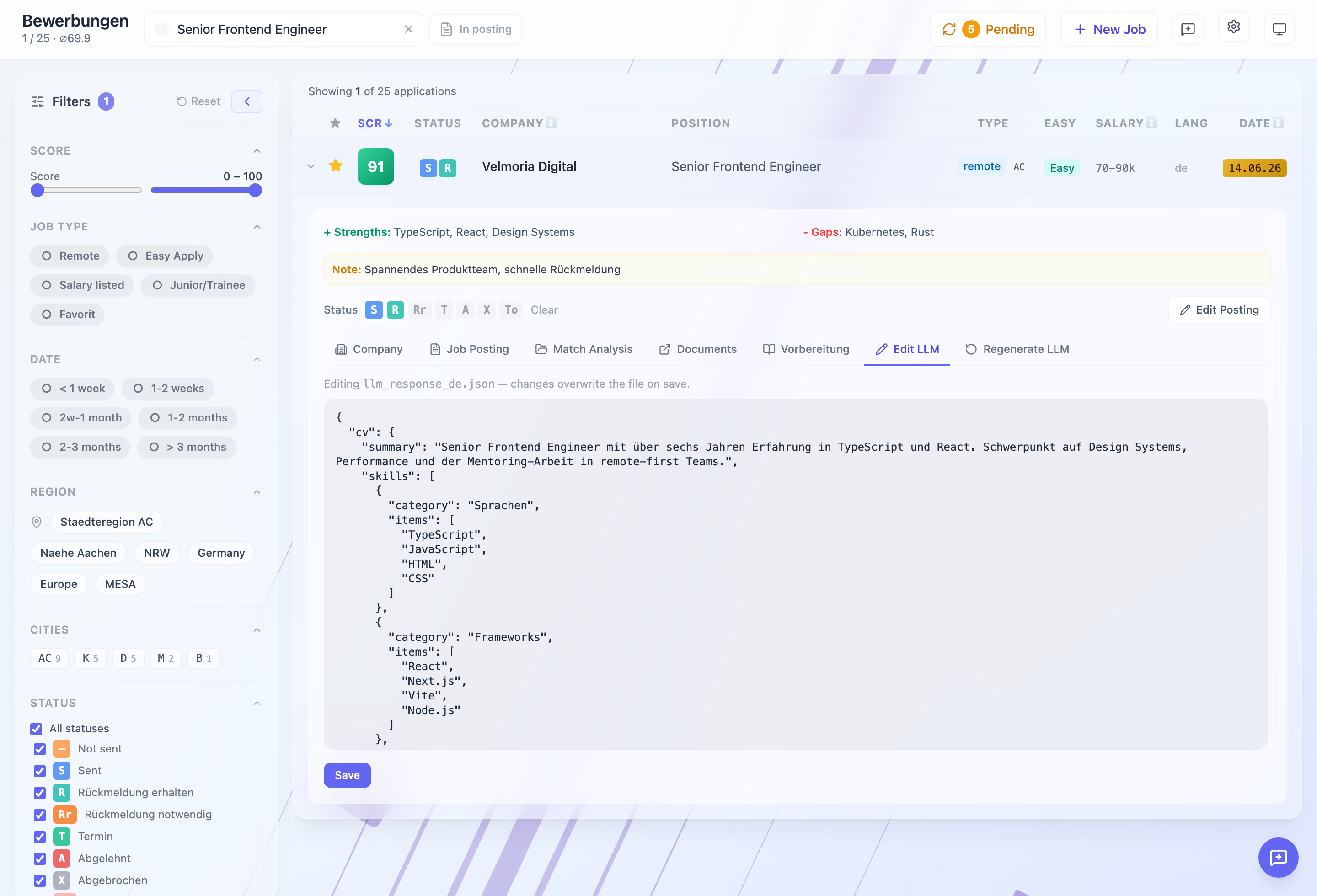Click the score 91 badge
1317x896 pixels.
click(x=376, y=166)
